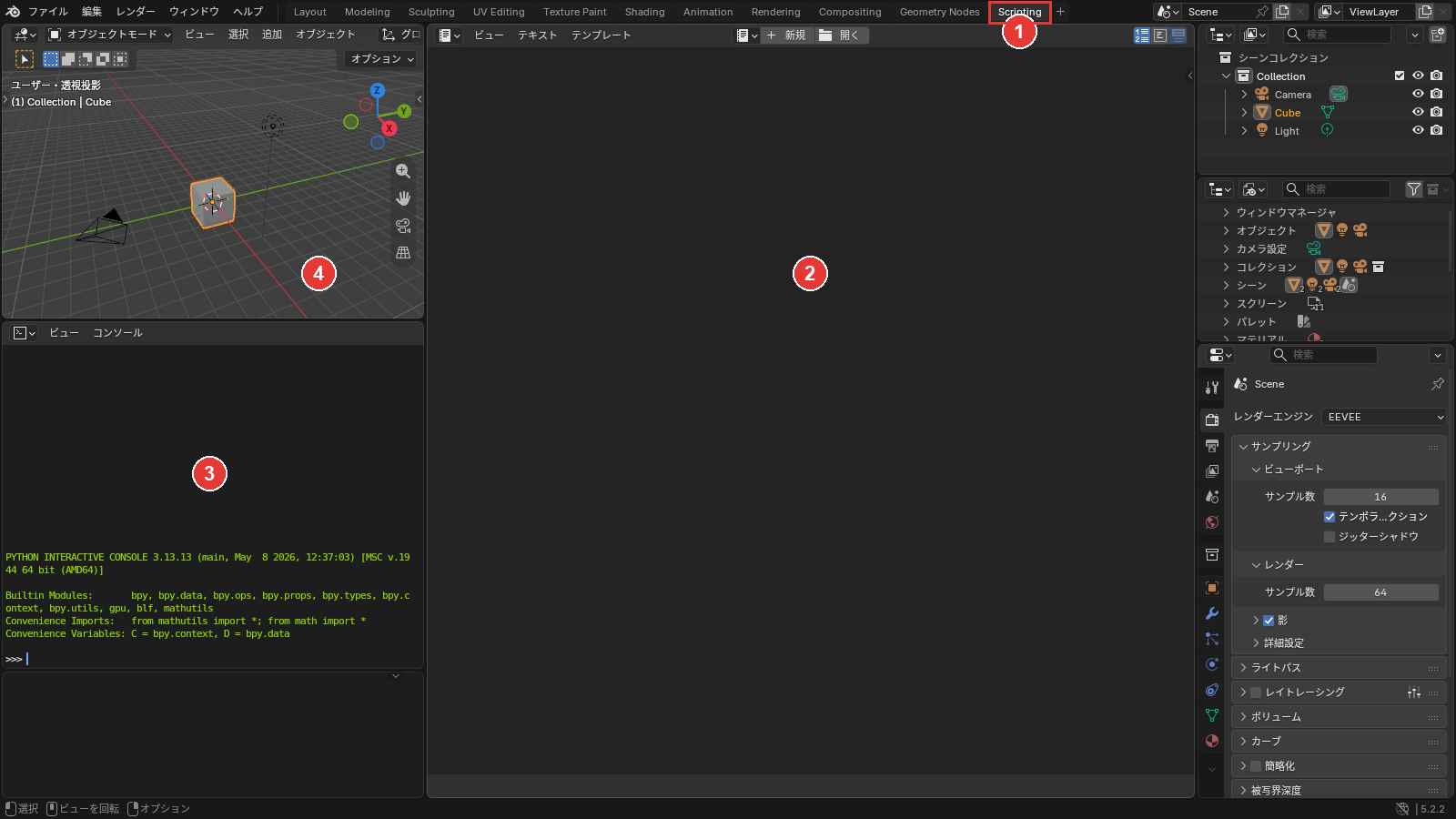Click the hand pan view icon
Screen dimensions: 1456x819
click(x=403, y=198)
